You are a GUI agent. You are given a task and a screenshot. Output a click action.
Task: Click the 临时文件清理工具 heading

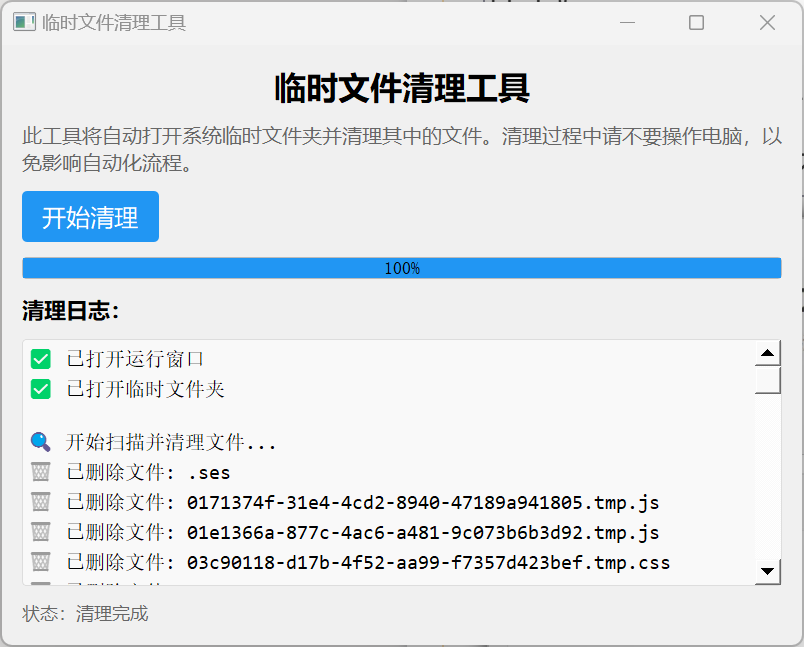(x=402, y=89)
